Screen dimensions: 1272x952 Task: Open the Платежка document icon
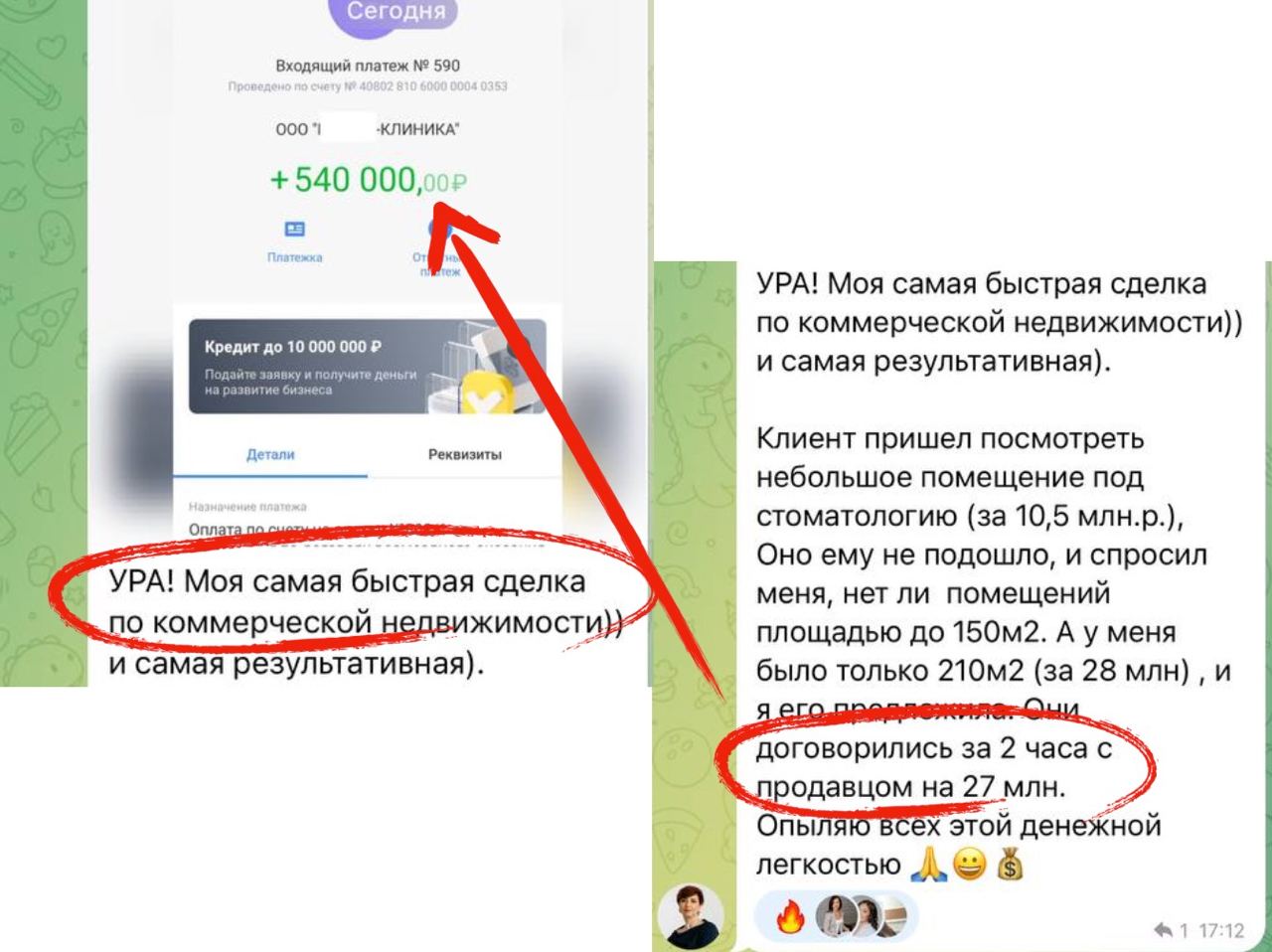pos(295,230)
